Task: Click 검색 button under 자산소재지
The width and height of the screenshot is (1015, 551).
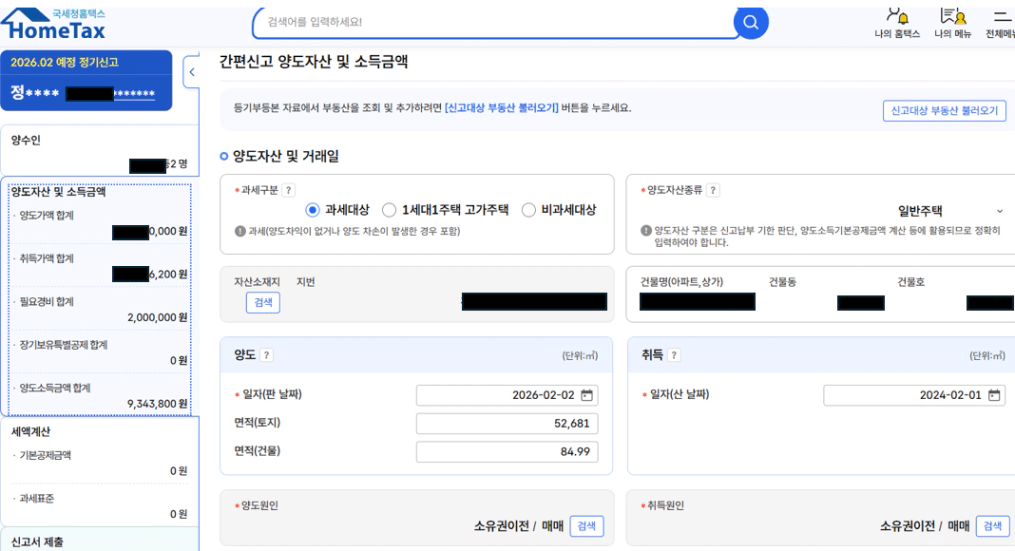Action: click(263, 302)
